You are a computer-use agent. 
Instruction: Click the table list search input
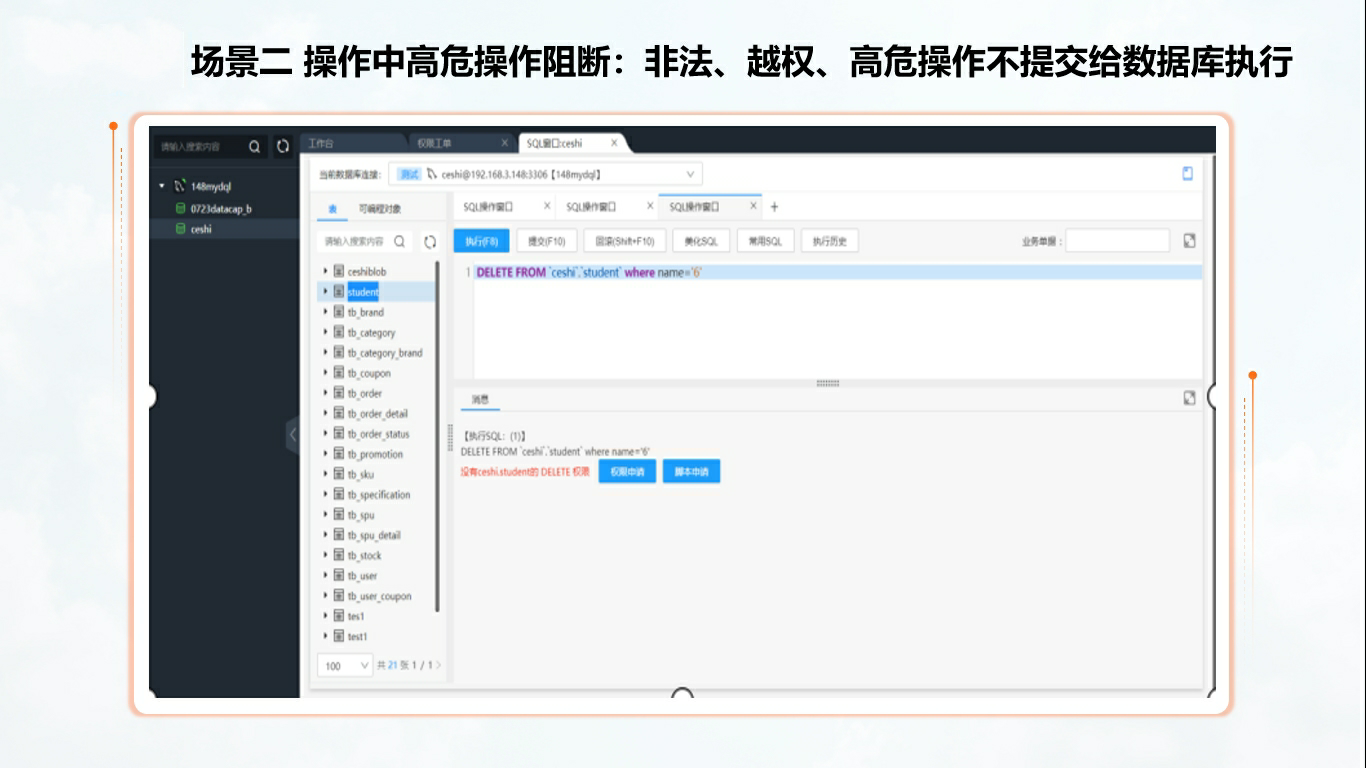(x=354, y=241)
